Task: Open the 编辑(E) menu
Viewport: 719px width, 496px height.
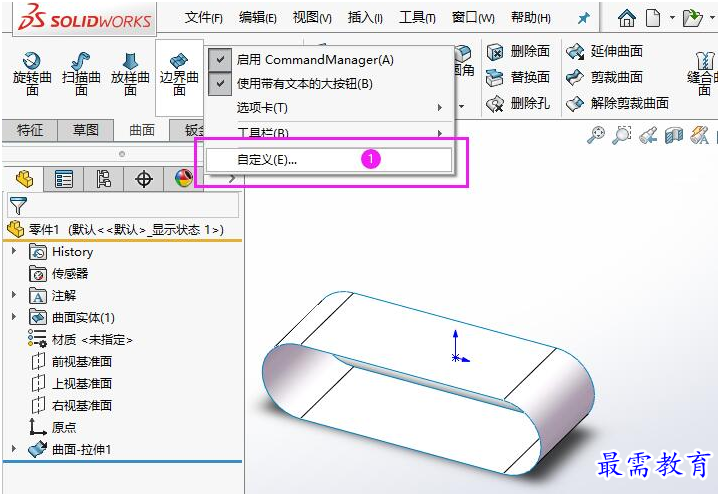Action: [x=258, y=18]
